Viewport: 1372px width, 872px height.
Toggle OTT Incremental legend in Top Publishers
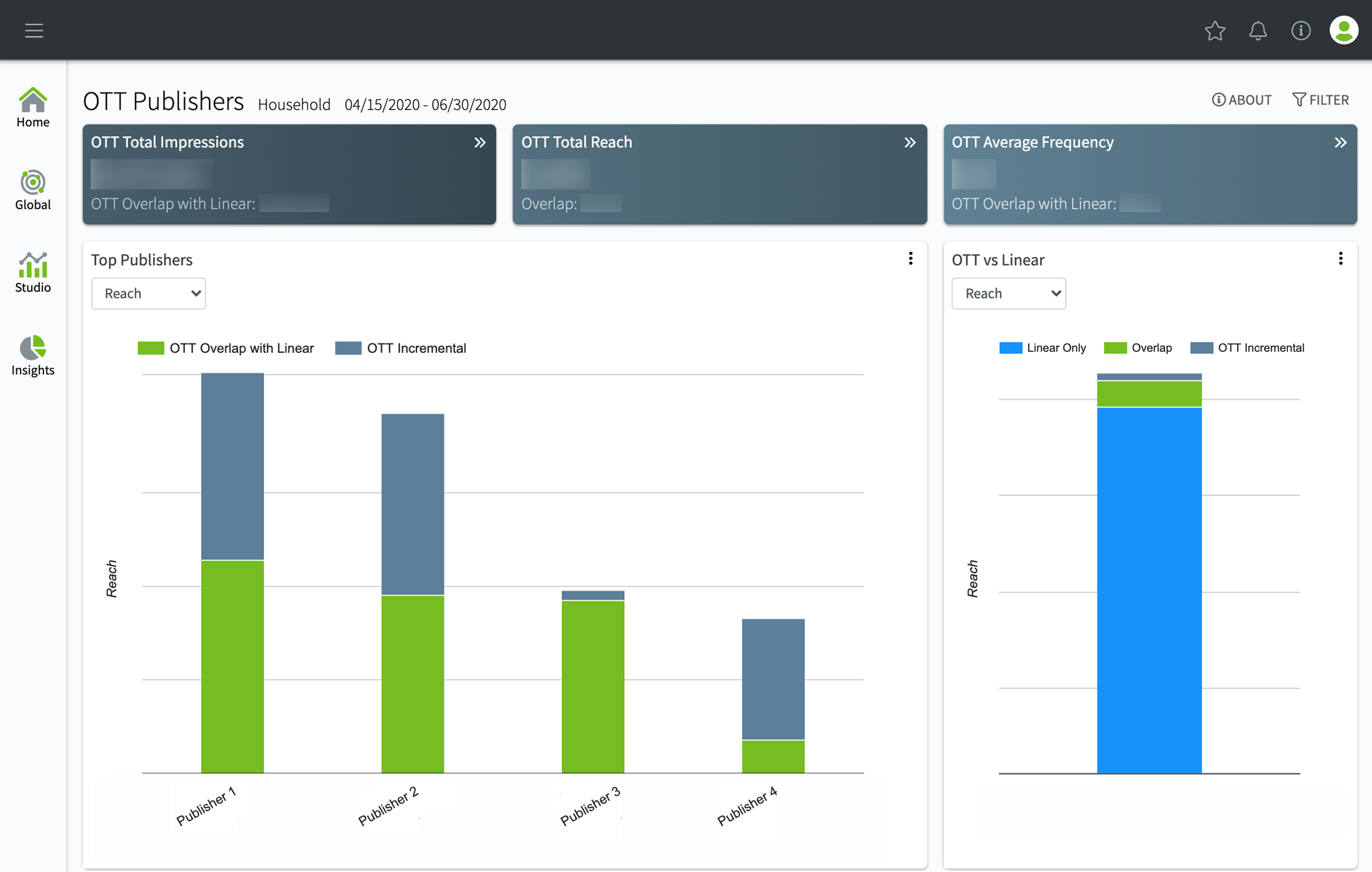401,348
